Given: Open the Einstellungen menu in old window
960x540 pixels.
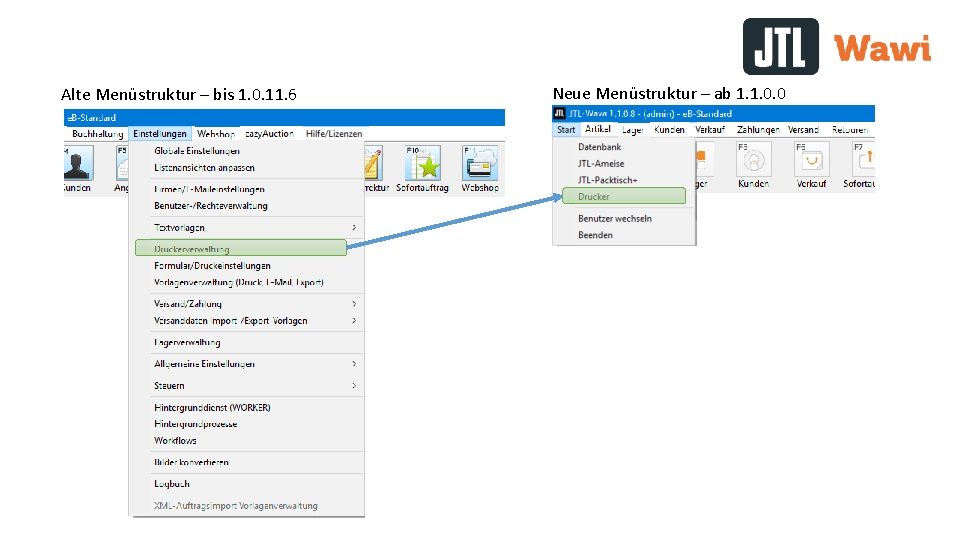Looking at the screenshot, I should (160, 133).
